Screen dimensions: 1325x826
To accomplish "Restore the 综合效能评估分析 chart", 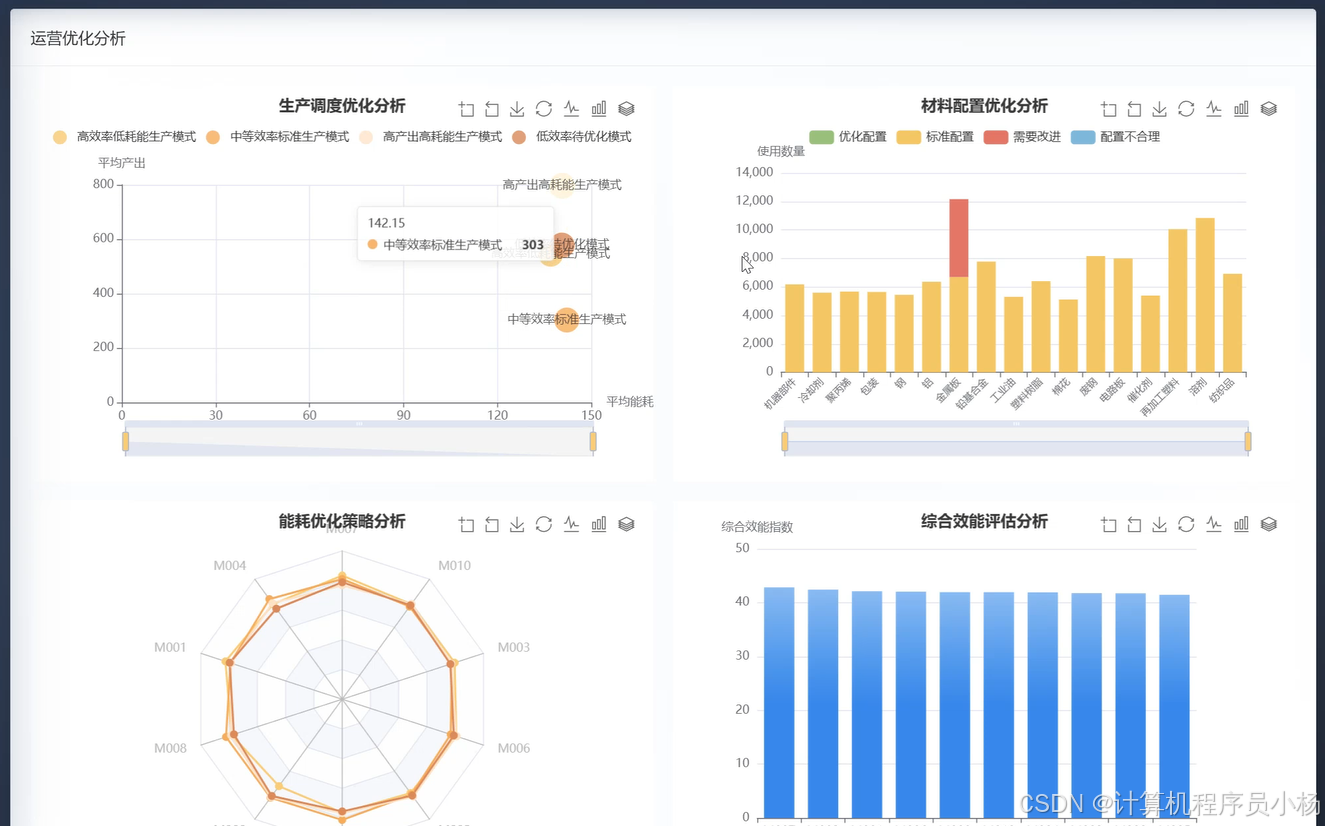I will pos(1186,525).
